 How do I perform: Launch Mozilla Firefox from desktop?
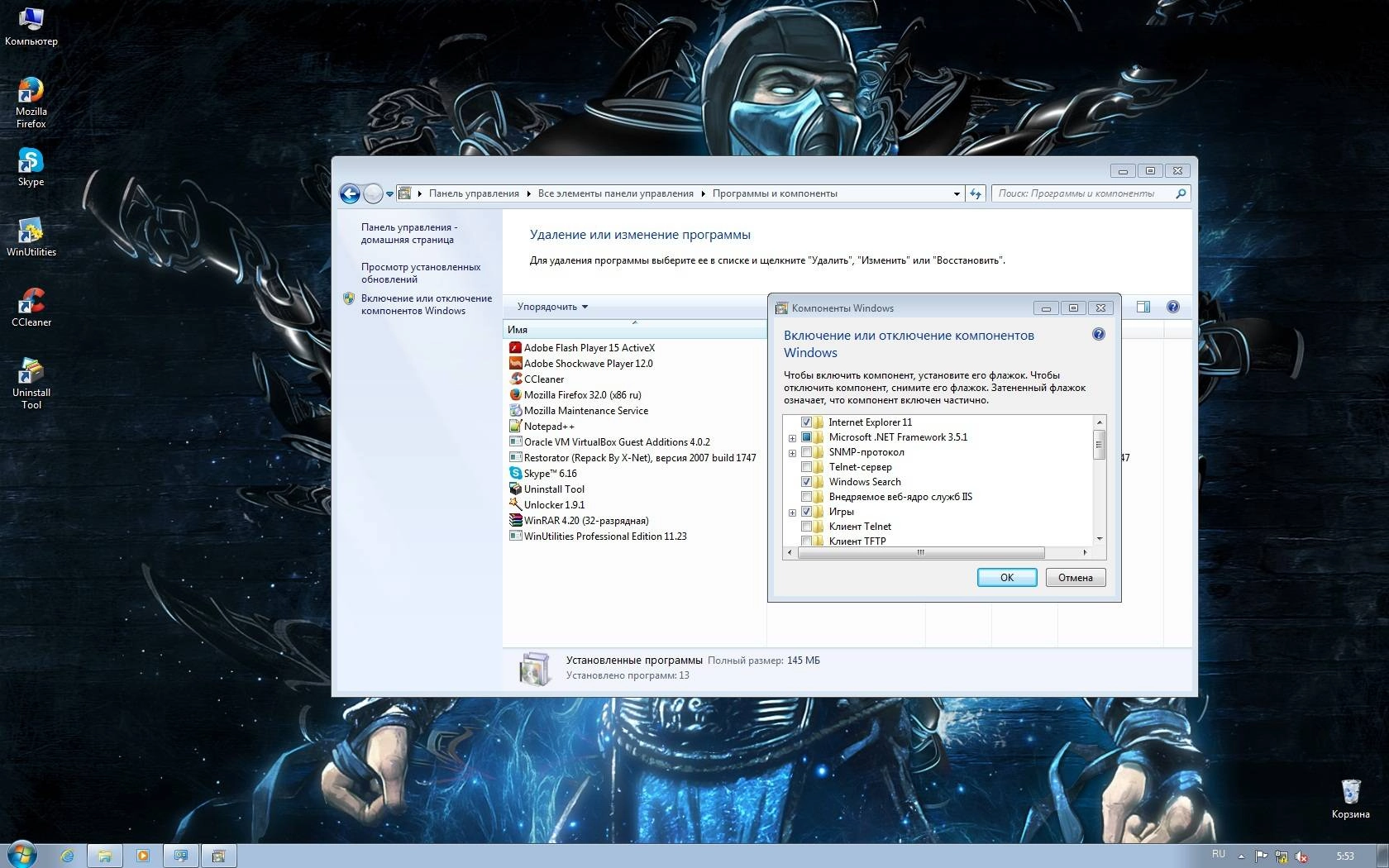[x=31, y=103]
